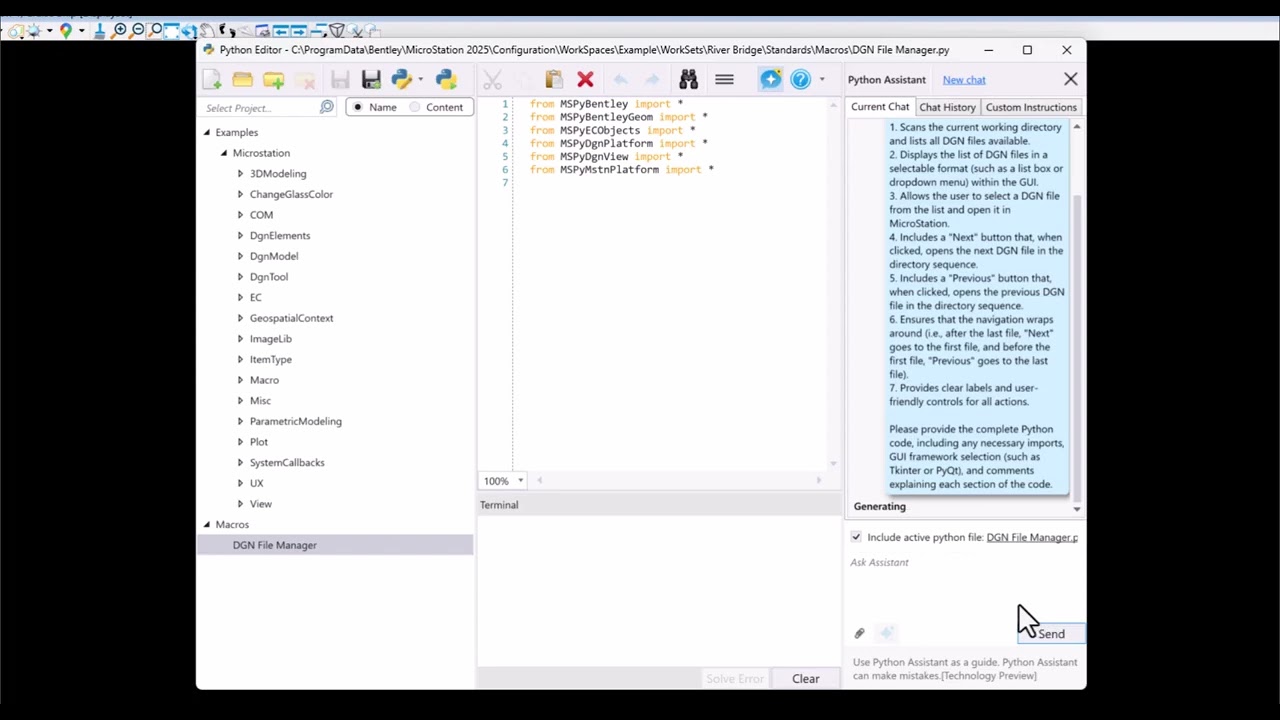
Task: Toggle the Python Assistant chat icon
Action: (770, 80)
